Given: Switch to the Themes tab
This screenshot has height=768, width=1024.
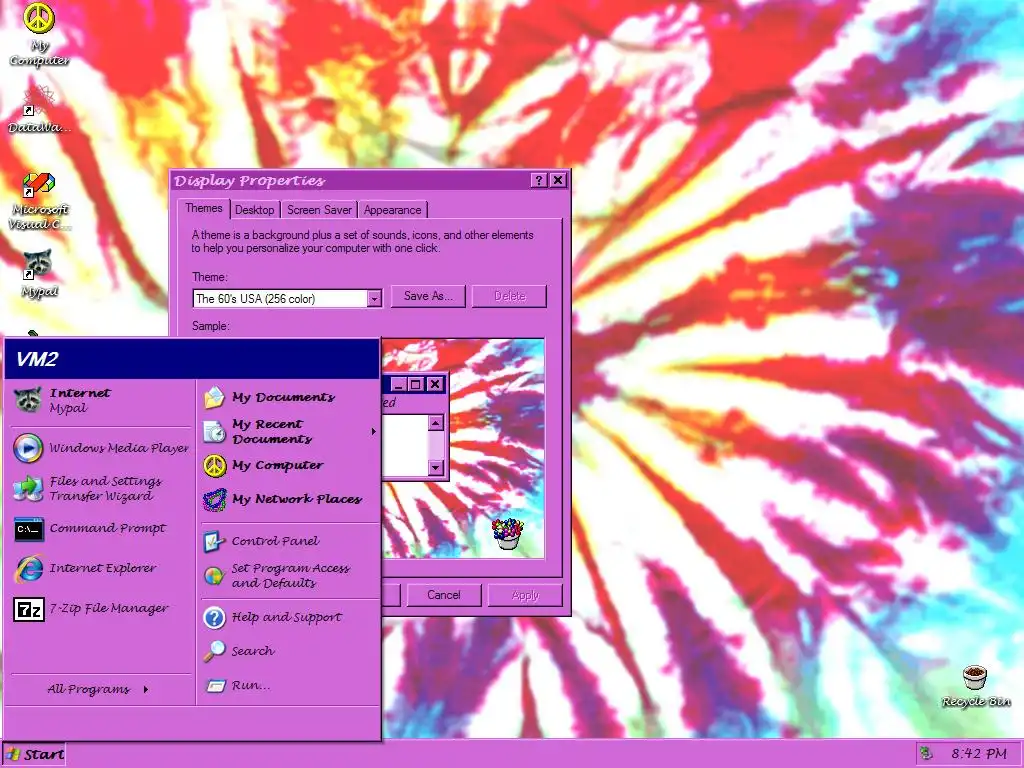Looking at the screenshot, I should coord(203,208).
